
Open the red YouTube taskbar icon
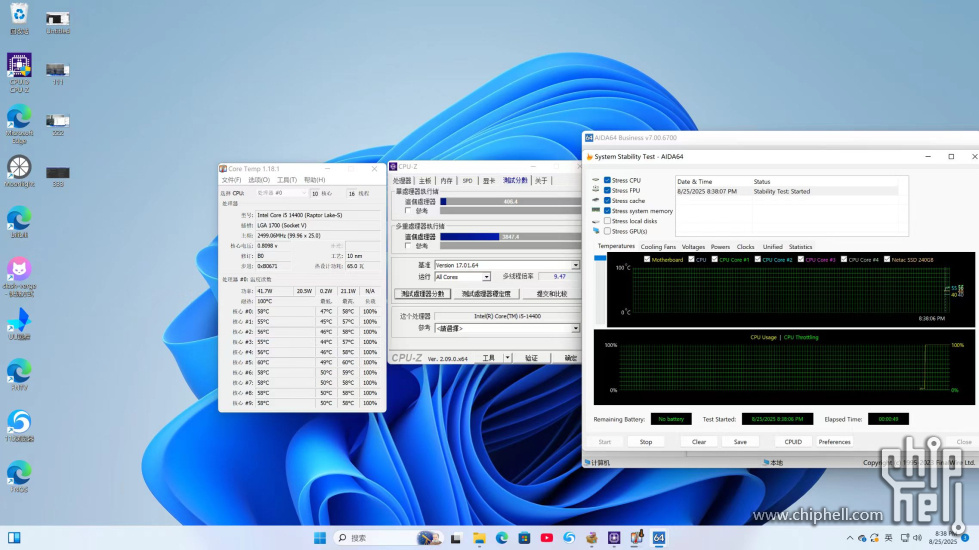click(x=546, y=538)
